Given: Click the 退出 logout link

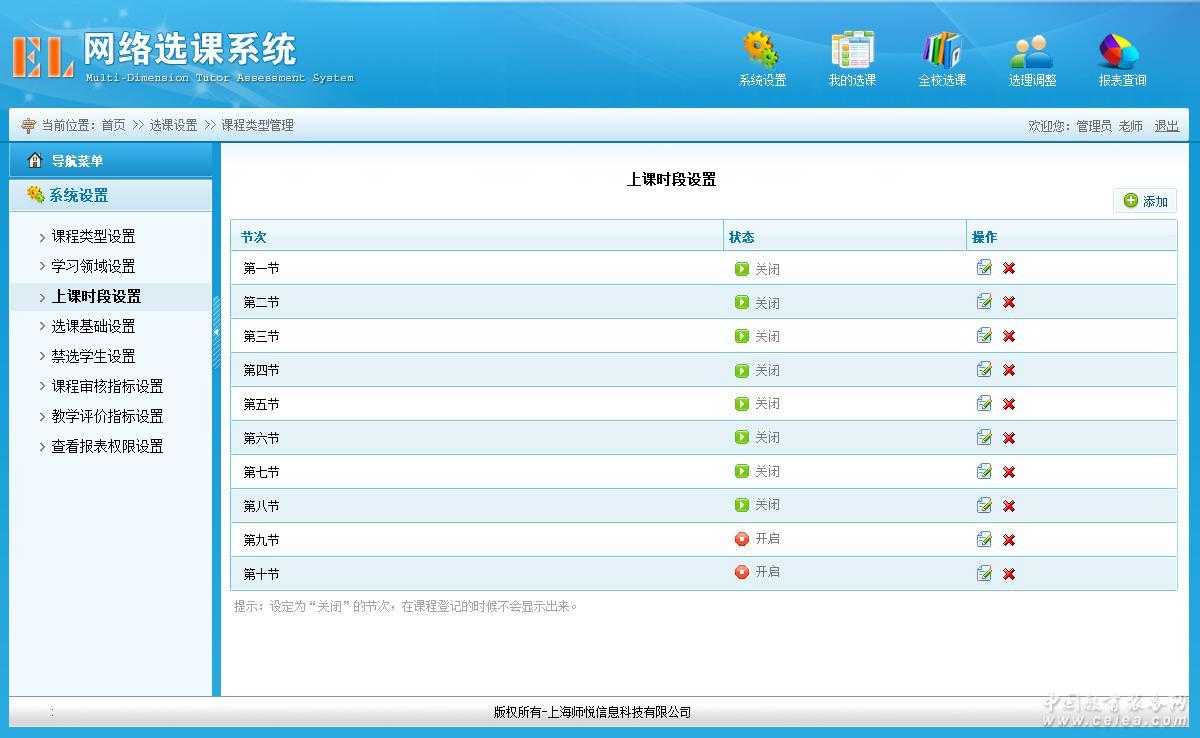Looking at the screenshot, I should 1166,126.
